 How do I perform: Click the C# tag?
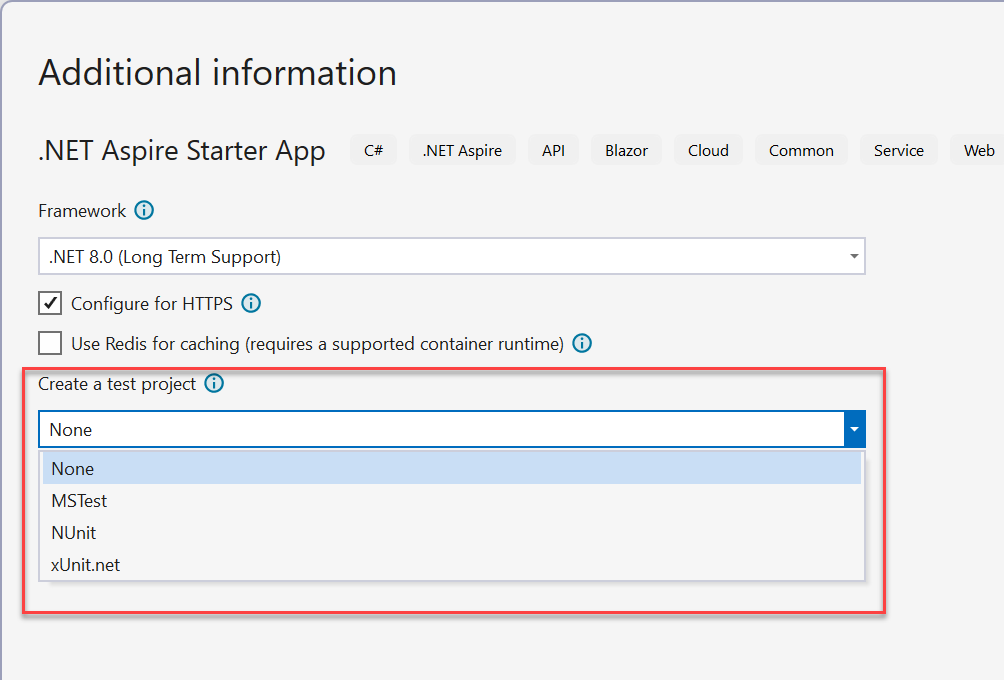[373, 150]
